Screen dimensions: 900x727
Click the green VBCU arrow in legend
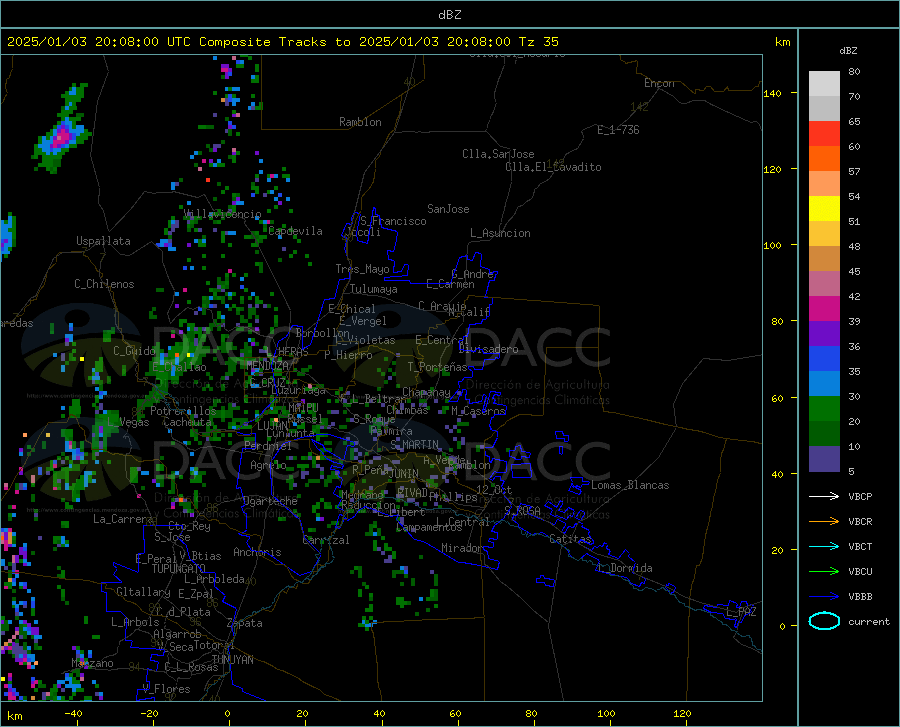point(824,572)
